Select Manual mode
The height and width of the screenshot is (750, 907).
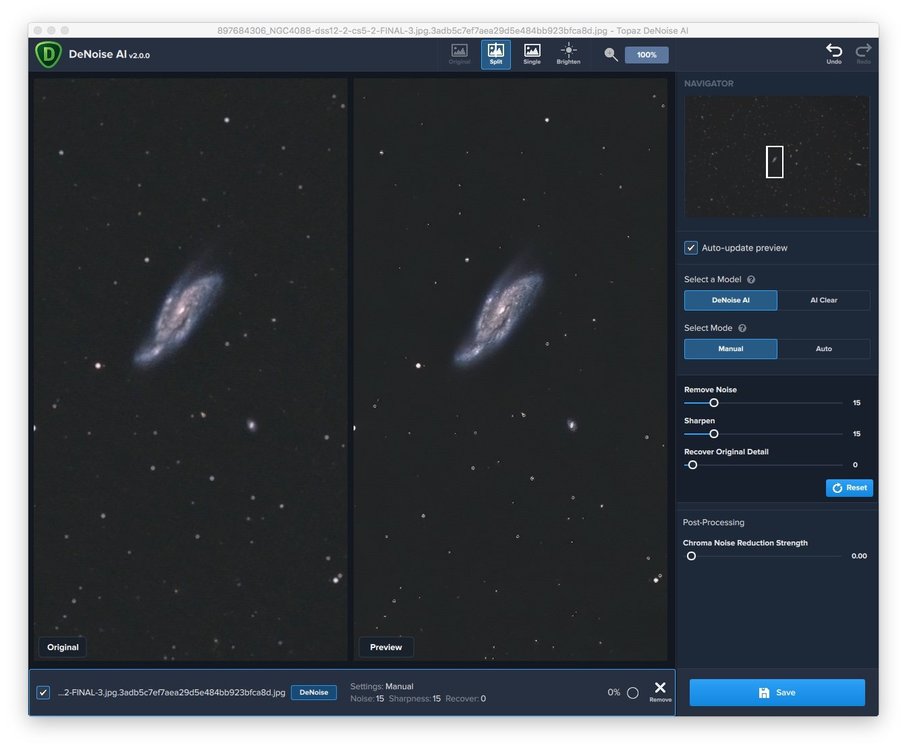coord(731,349)
